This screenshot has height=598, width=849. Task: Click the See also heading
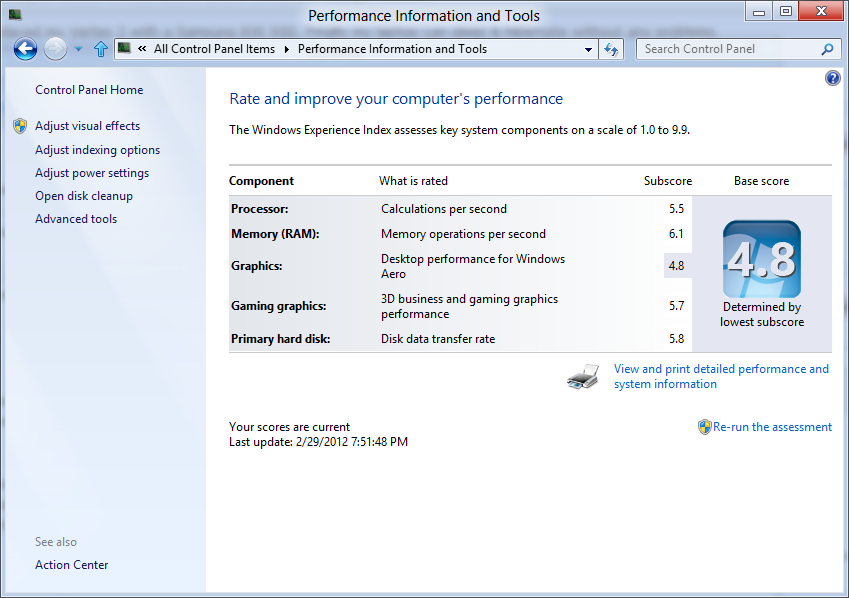coord(56,542)
